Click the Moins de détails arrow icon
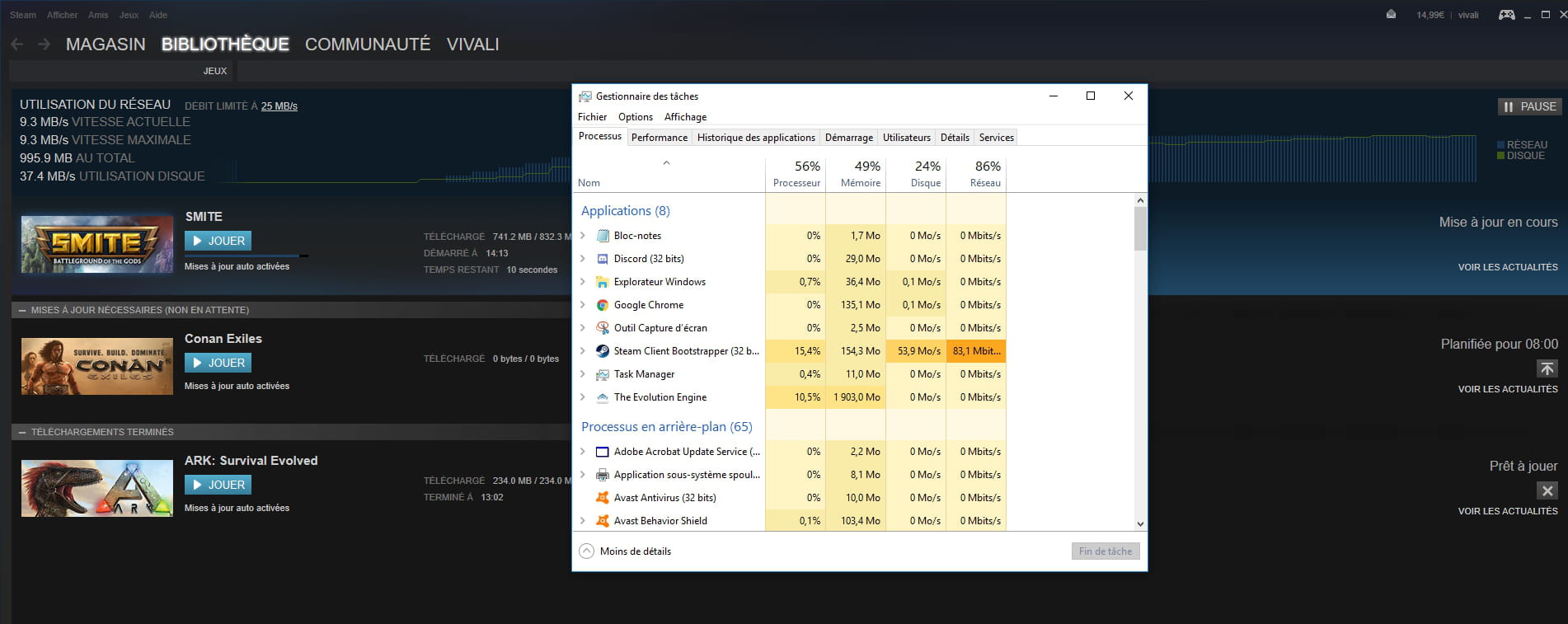Screen dimensions: 1568x624 pyautogui.click(x=586, y=551)
